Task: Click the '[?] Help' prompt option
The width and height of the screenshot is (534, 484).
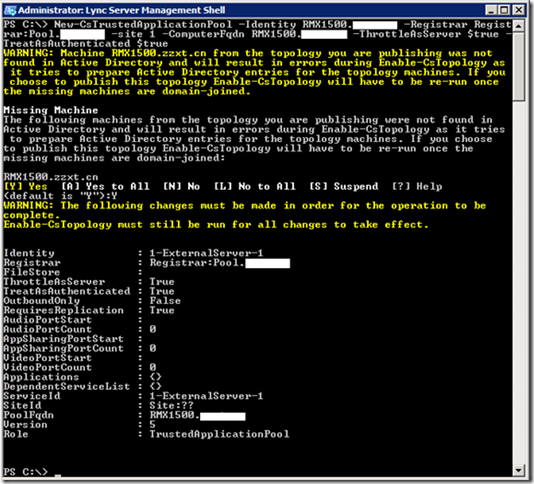Action: 417,186
